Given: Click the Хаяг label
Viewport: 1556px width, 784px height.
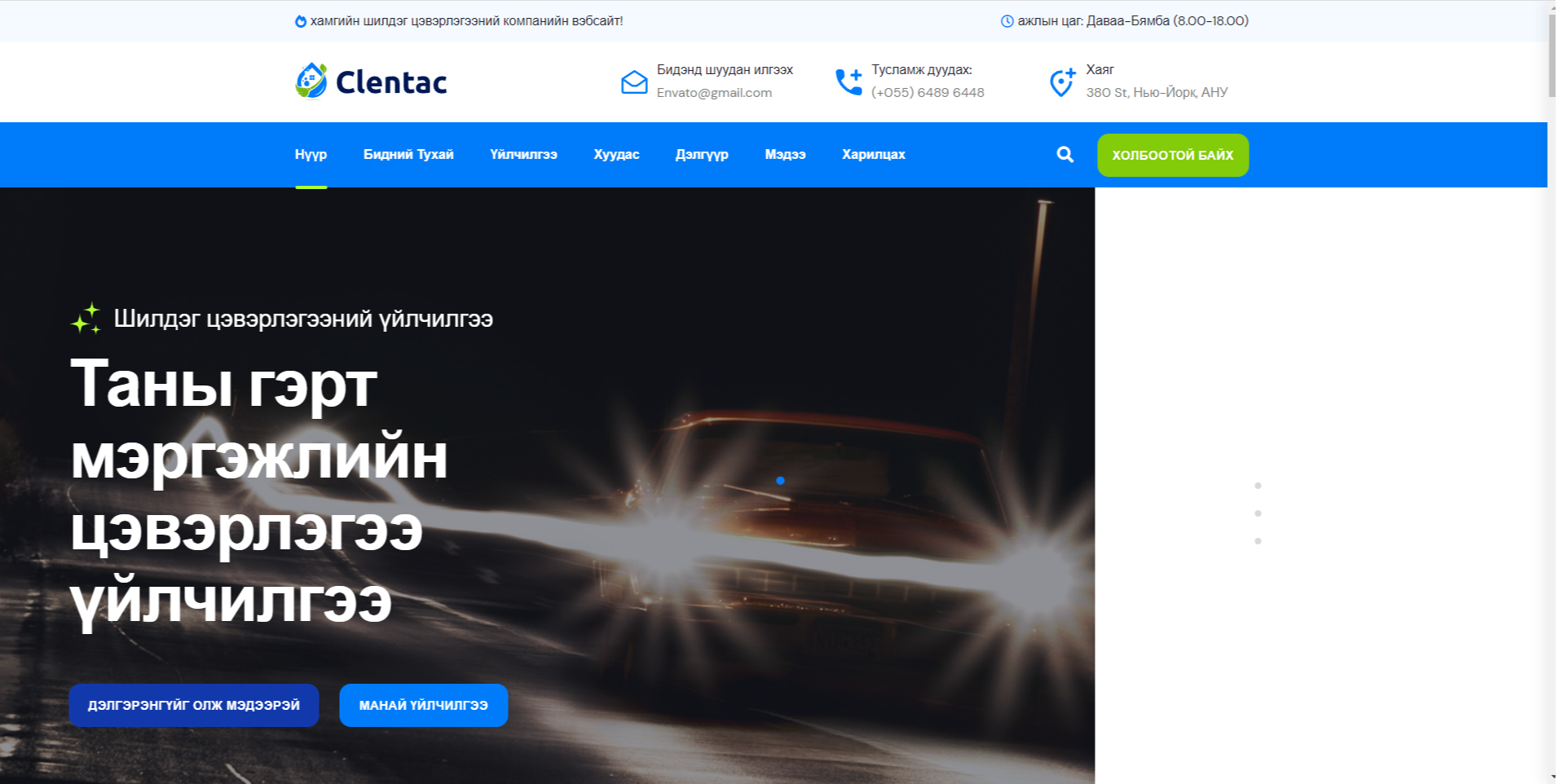Looking at the screenshot, I should tap(1100, 70).
